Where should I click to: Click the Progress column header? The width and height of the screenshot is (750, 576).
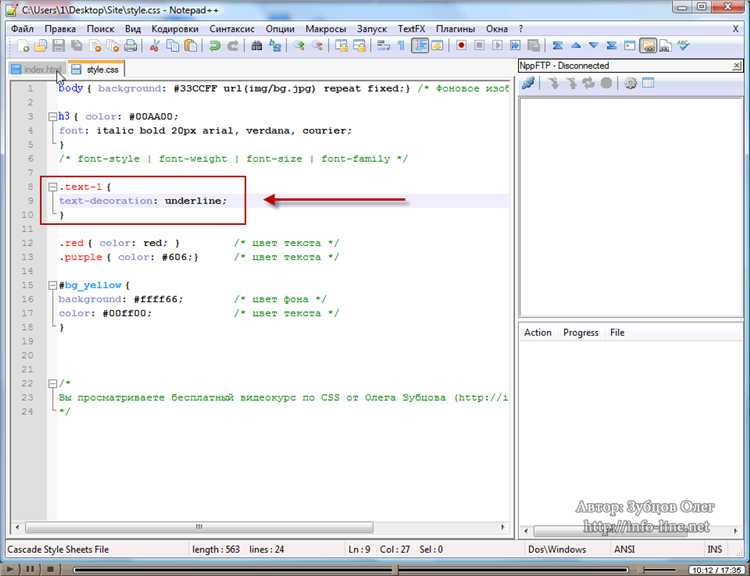(x=581, y=332)
